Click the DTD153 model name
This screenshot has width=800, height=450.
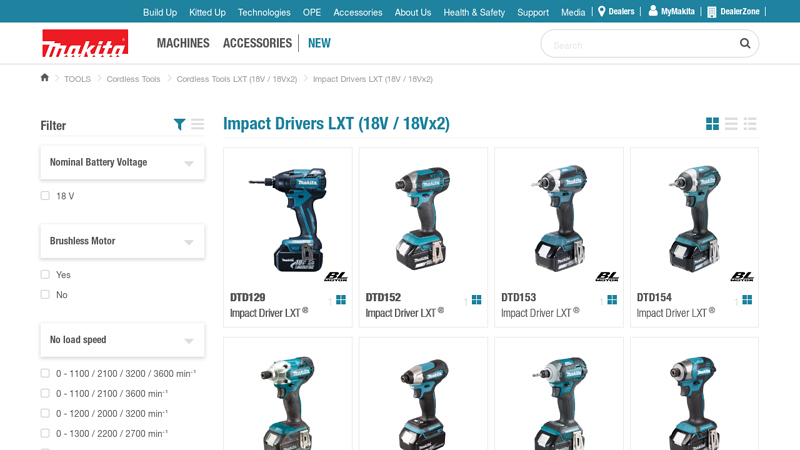[518, 297]
